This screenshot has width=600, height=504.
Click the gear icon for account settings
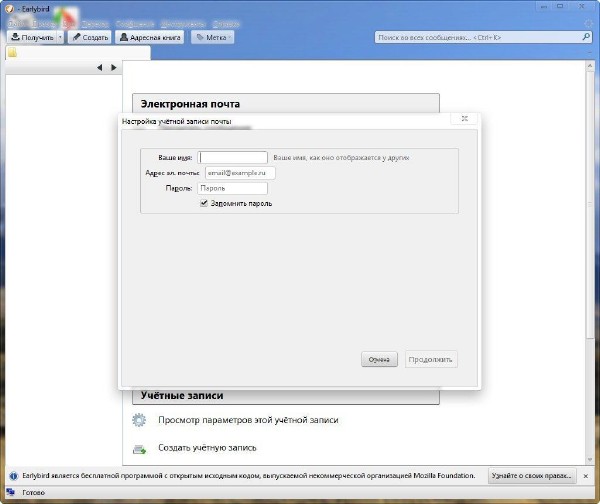click(140, 421)
